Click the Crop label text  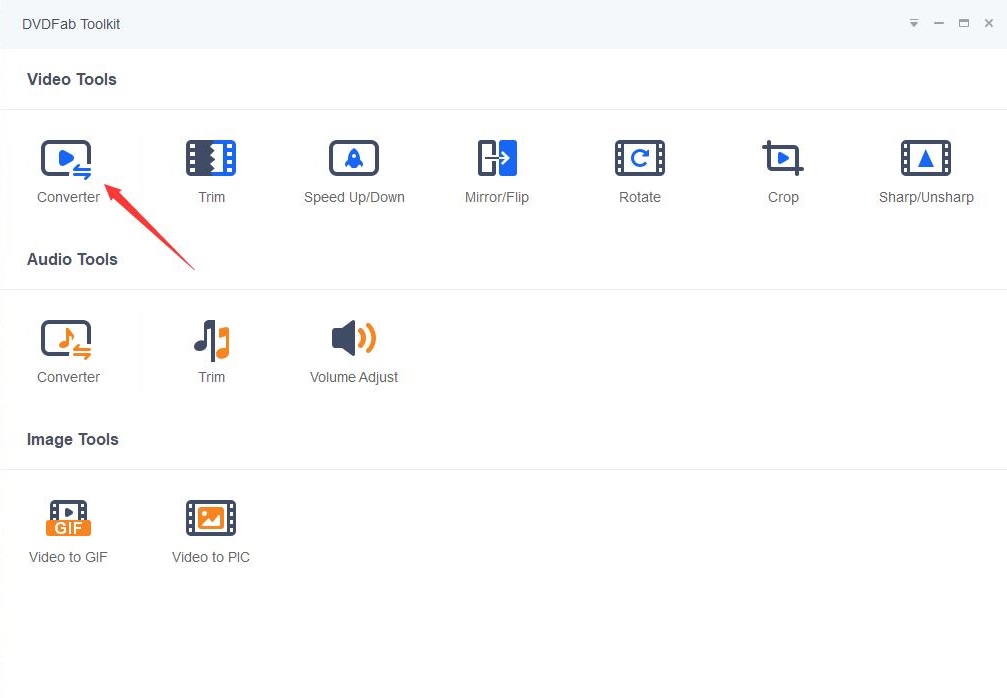pyautogui.click(x=783, y=197)
